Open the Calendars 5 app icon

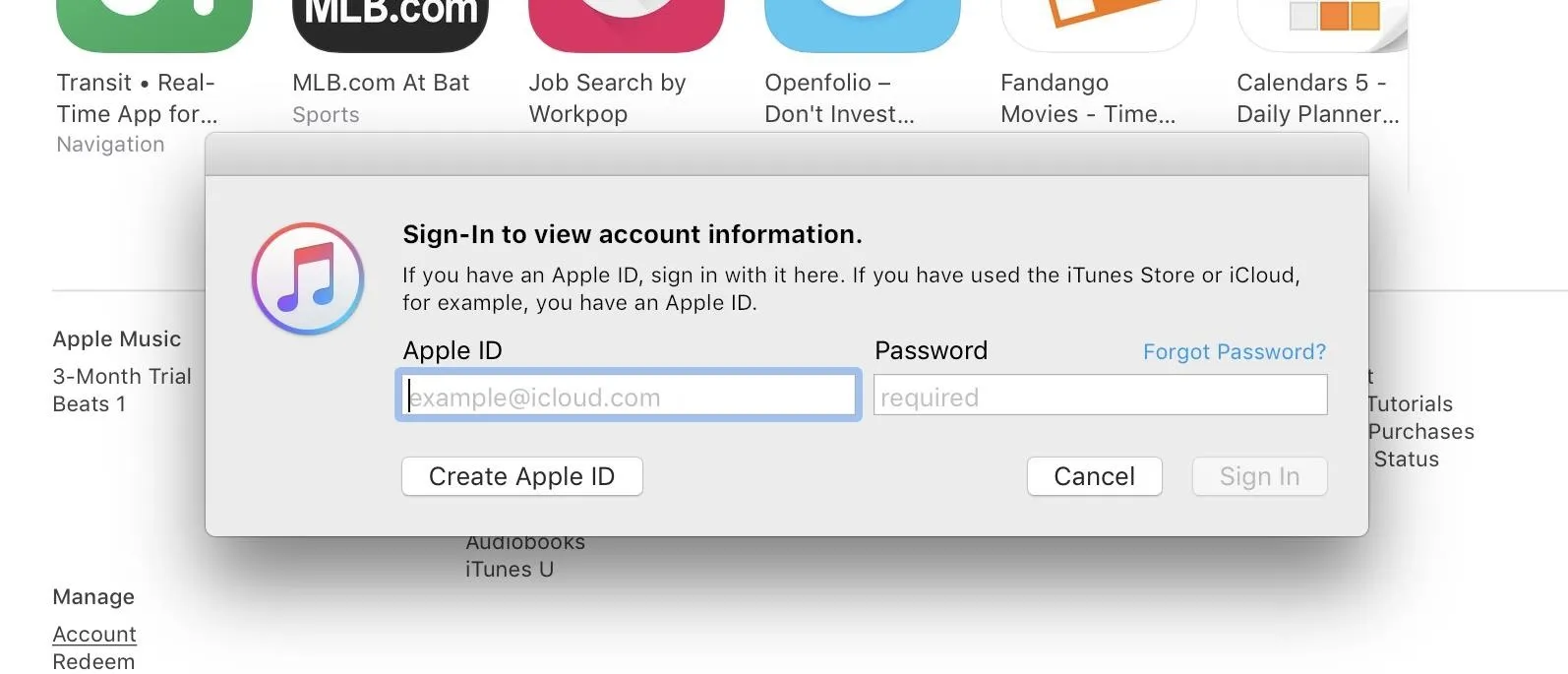[1323, 24]
